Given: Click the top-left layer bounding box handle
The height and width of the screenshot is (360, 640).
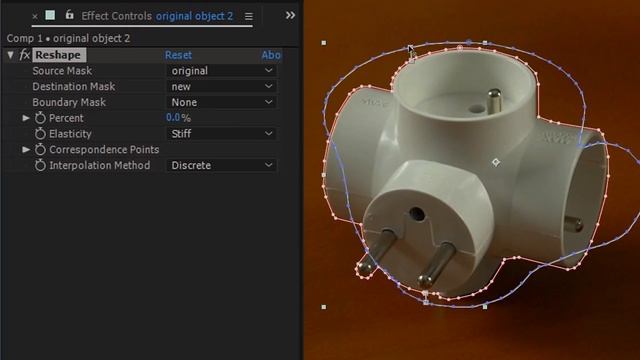Looking at the screenshot, I should [324, 42].
